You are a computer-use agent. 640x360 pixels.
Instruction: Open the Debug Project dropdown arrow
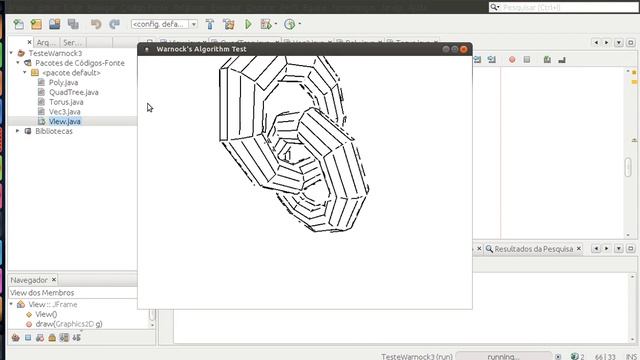(276, 24)
